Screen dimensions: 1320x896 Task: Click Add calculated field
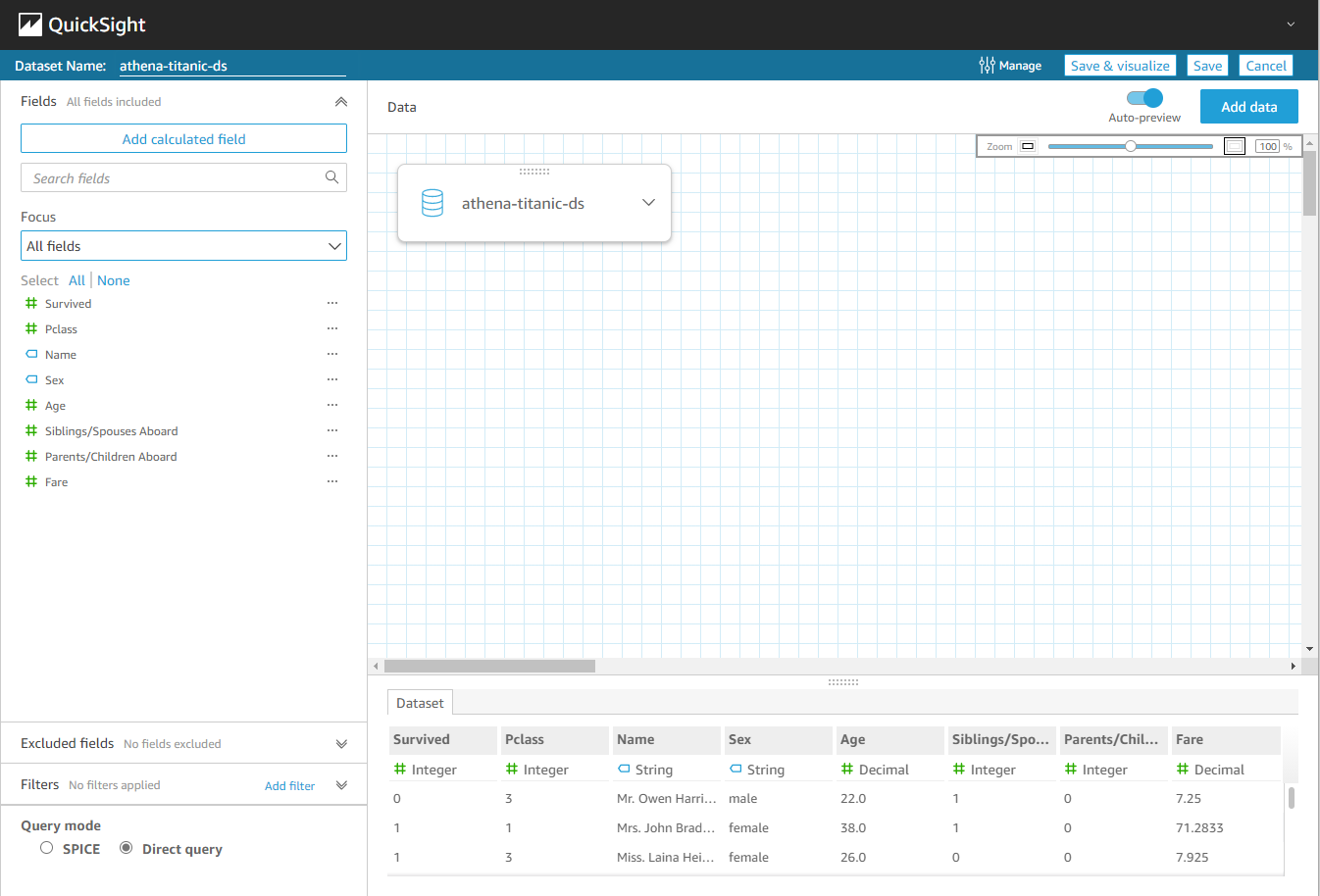pos(183,138)
